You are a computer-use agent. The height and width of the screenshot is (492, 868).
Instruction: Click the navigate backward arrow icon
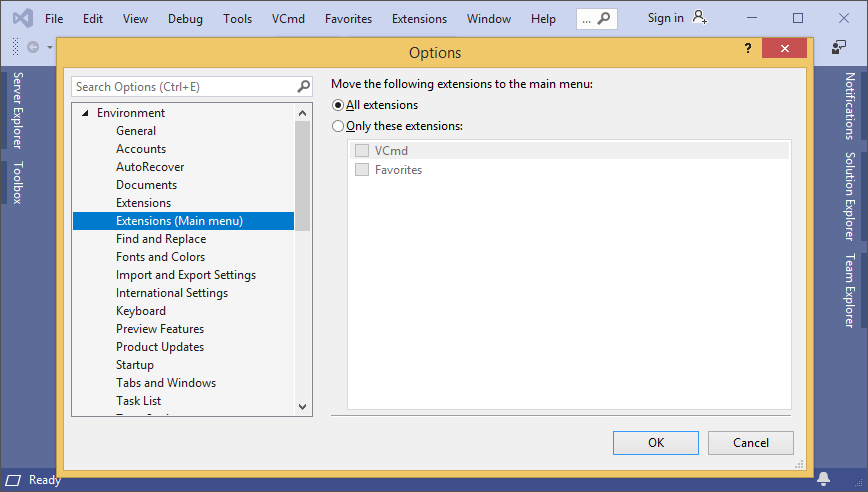click(33, 47)
